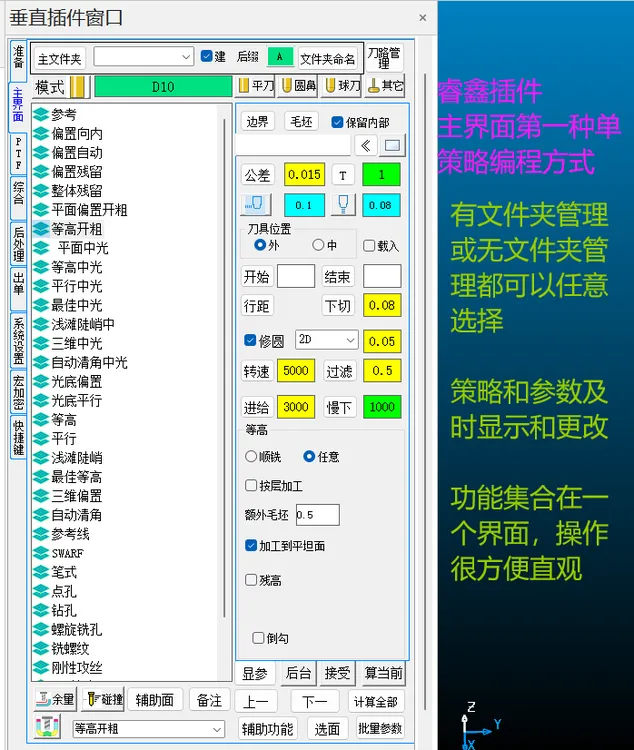Image resolution: width=634 pixels, height=750 pixels.
Task: Toggle the 修圆 checkbox
Action: pyautogui.click(x=250, y=340)
